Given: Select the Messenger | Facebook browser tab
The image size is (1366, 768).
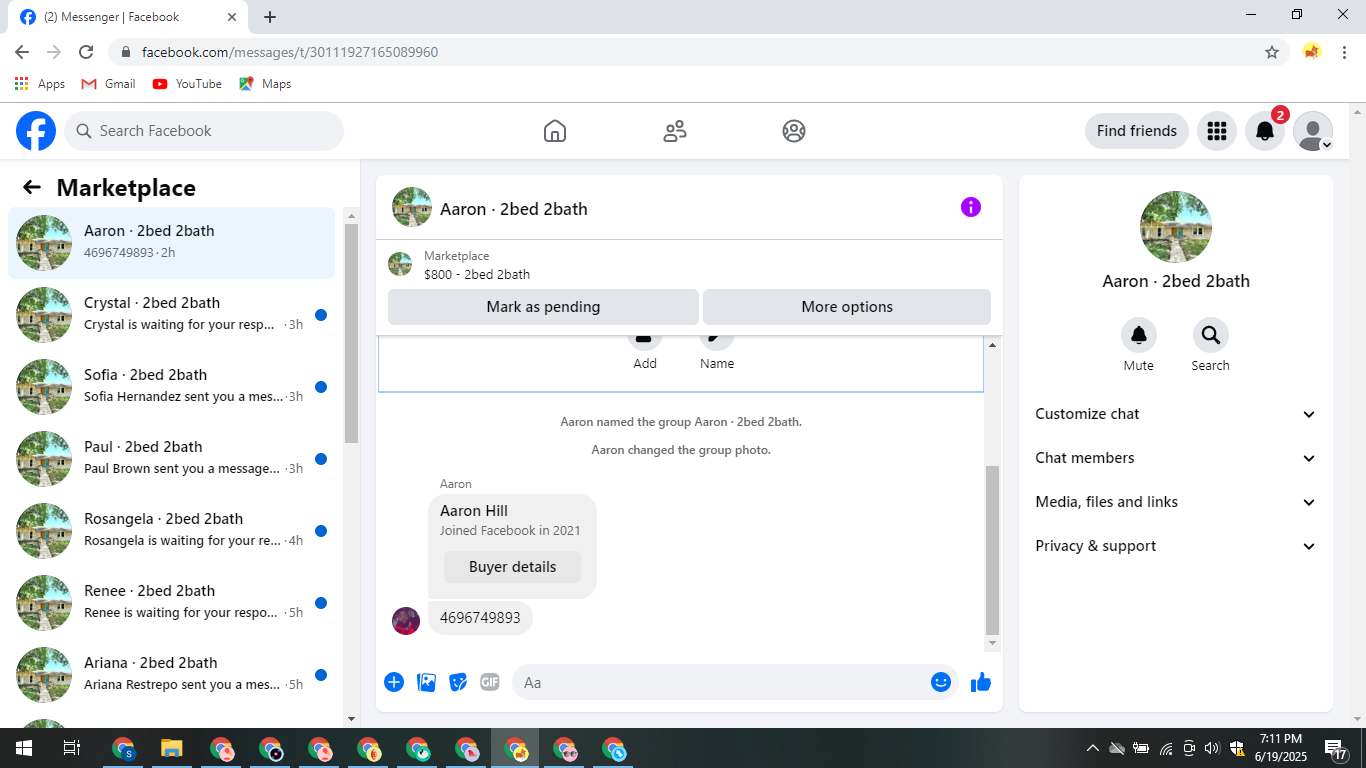Looking at the screenshot, I should pyautogui.click(x=128, y=17).
